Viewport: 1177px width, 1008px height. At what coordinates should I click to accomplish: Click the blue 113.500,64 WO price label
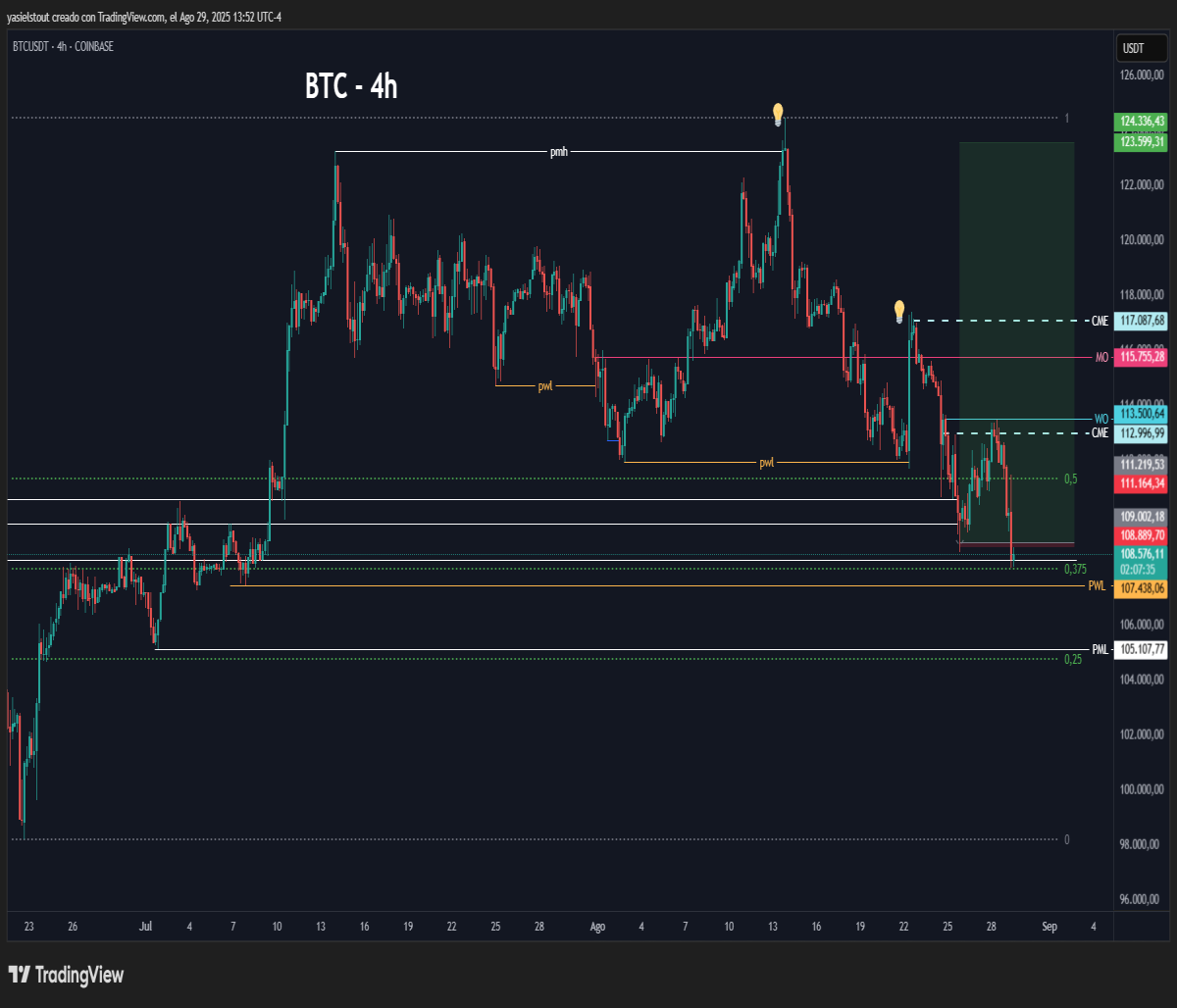[x=1142, y=414]
